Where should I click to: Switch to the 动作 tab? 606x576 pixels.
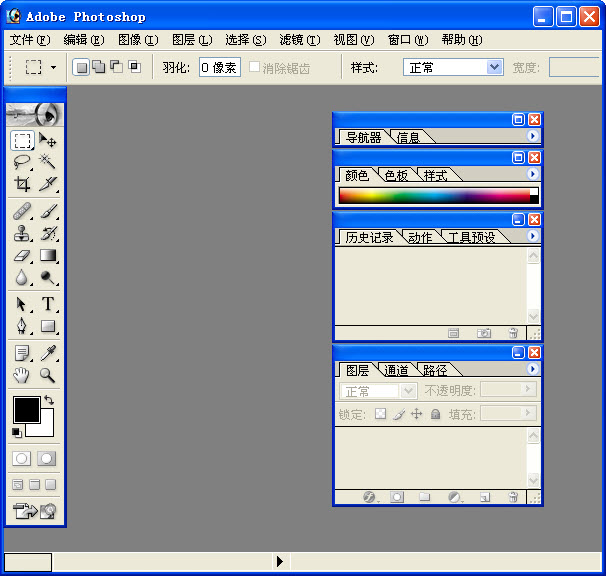click(x=420, y=237)
